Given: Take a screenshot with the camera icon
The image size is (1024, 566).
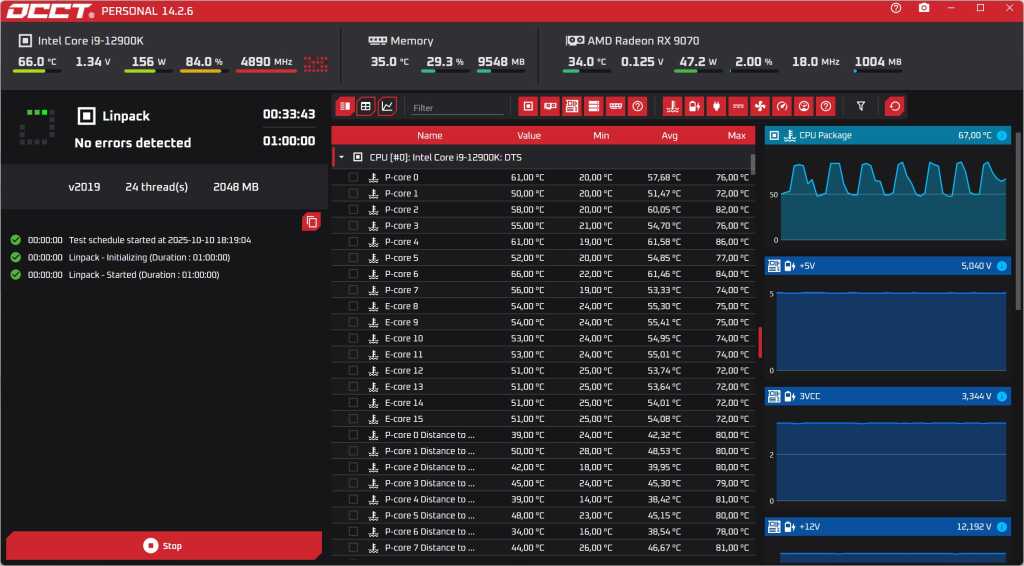Looking at the screenshot, I should [924, 8].
